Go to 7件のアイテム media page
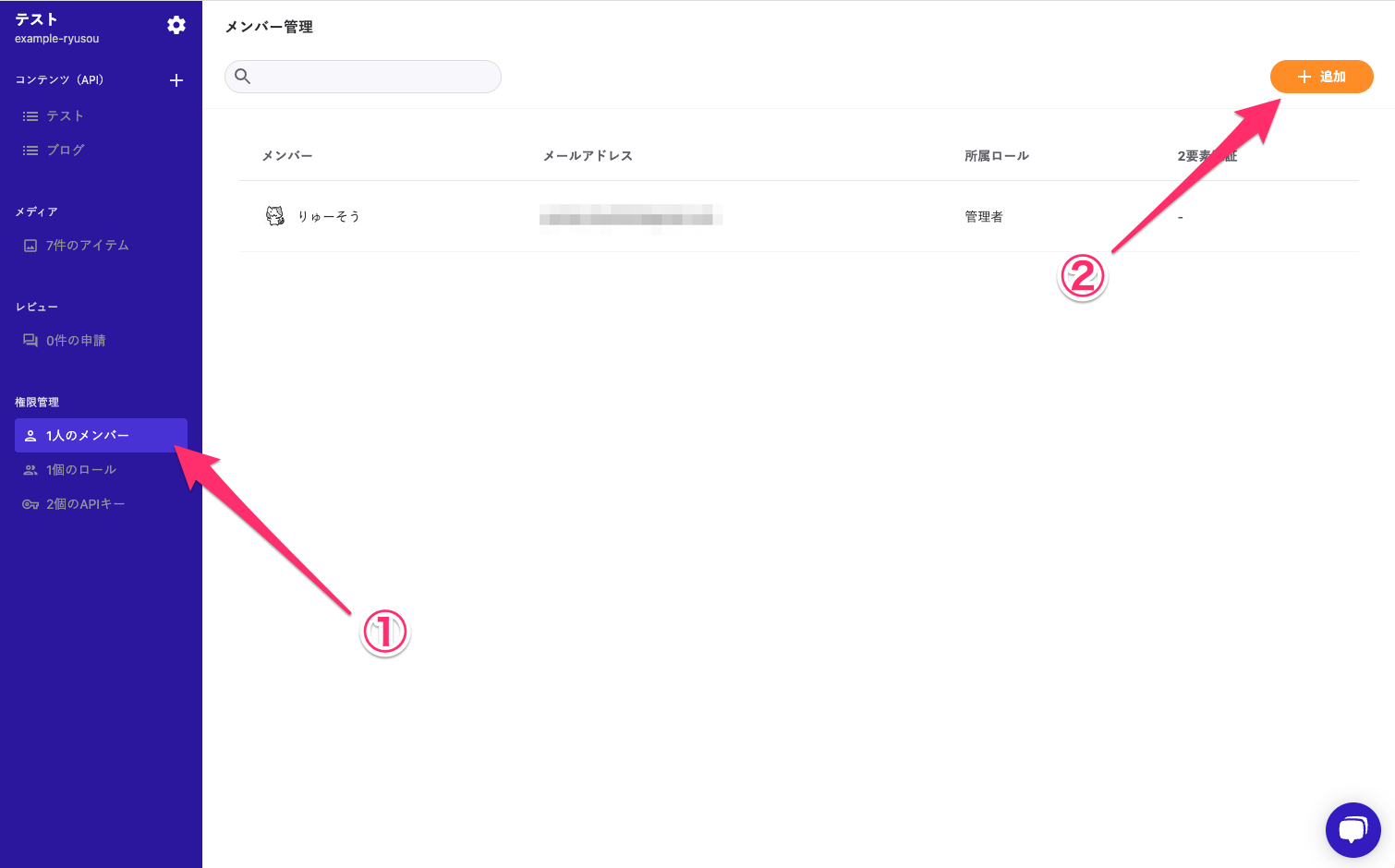 click(x=88, y=246)
